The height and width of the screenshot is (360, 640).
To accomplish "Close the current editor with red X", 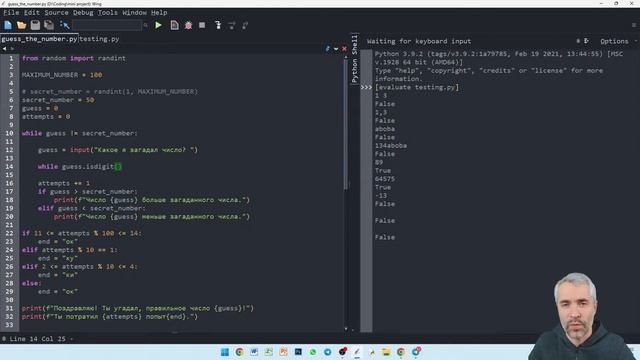I will coord(344,49).
